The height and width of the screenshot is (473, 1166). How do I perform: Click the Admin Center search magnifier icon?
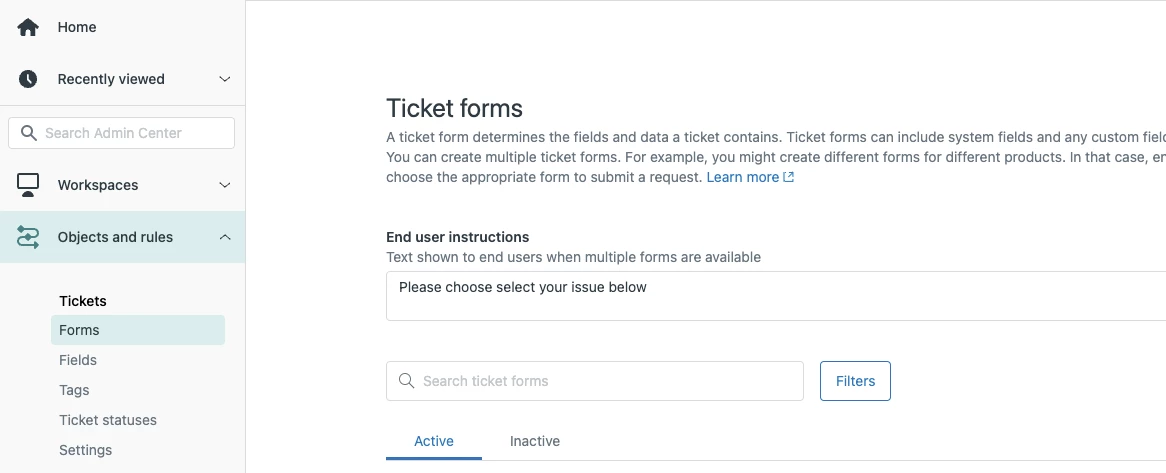28,133
